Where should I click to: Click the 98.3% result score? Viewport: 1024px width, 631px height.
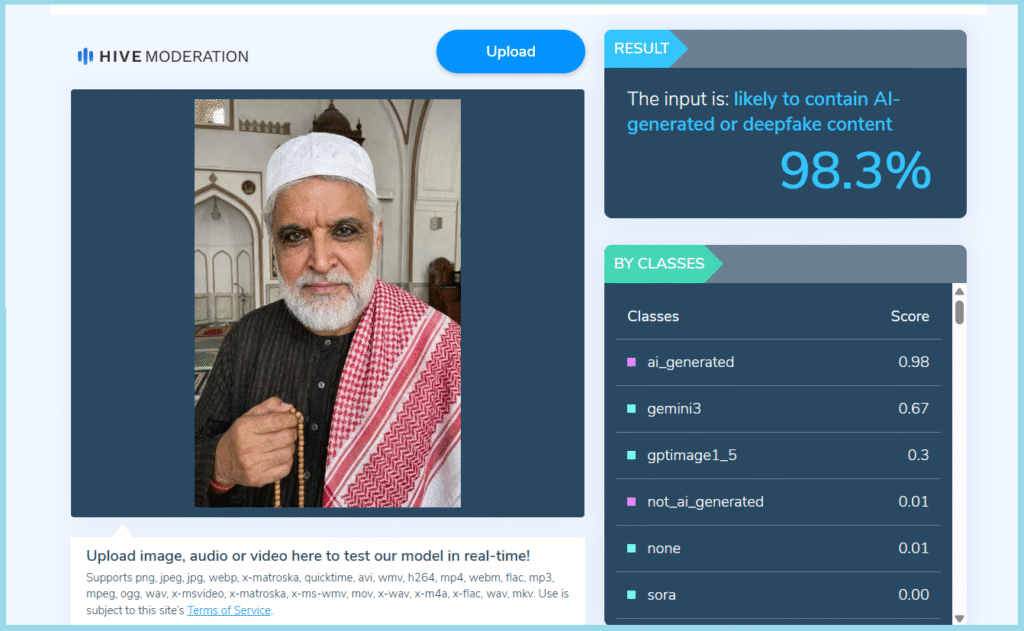[x=855, y=171]
